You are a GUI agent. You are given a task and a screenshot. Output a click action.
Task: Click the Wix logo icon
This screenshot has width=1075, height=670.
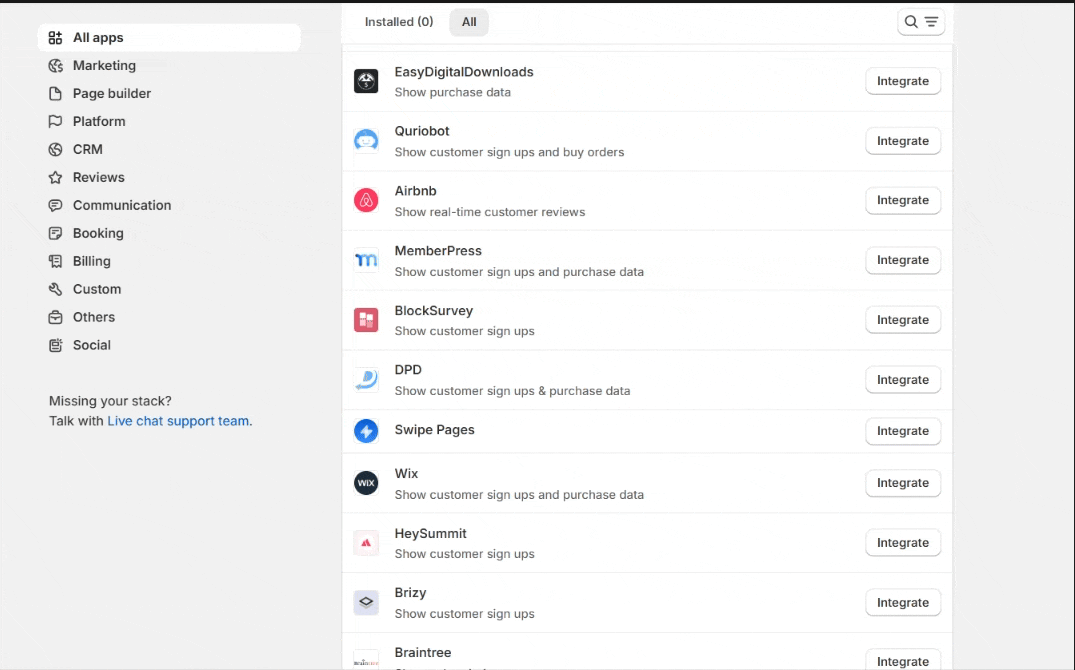pos(366,483)
